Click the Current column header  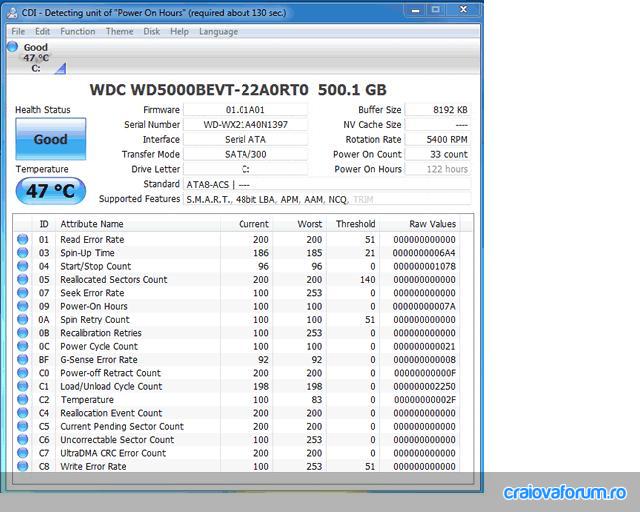(247, 224)
